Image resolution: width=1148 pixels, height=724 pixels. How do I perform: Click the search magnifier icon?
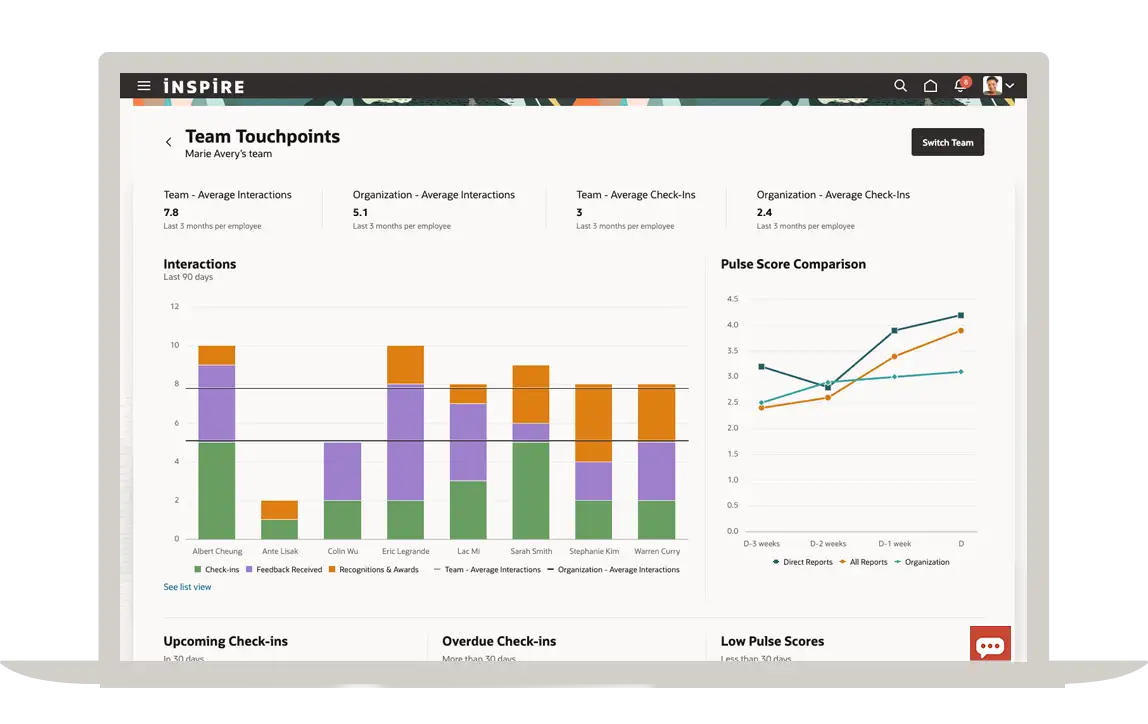pos(900,86)
